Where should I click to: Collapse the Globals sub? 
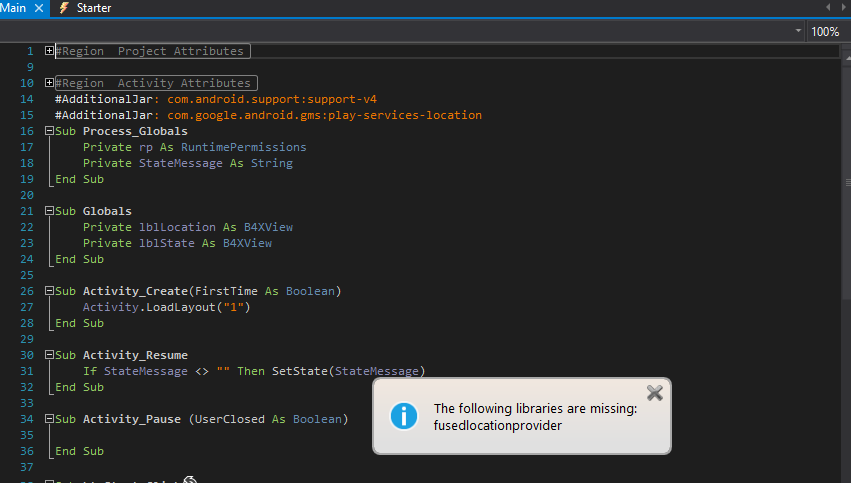pos(50,211)
